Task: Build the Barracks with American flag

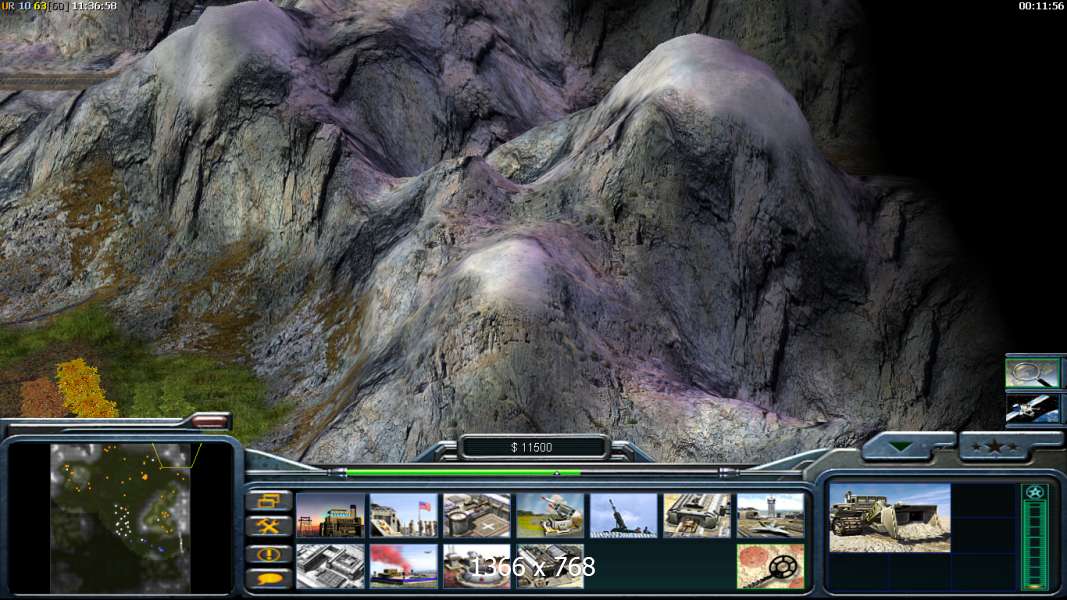Action: coord(404,516)
